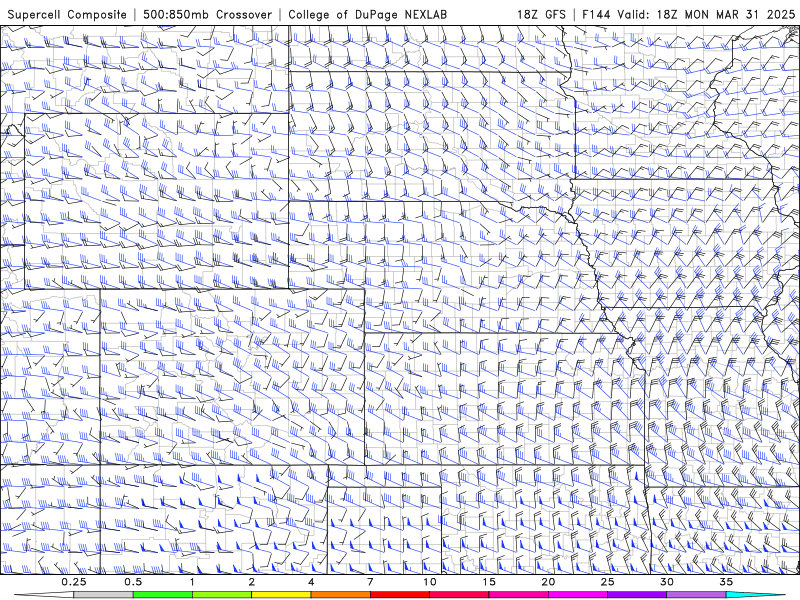
Task: Click the '15' color bar label
Action: [489, 582]
